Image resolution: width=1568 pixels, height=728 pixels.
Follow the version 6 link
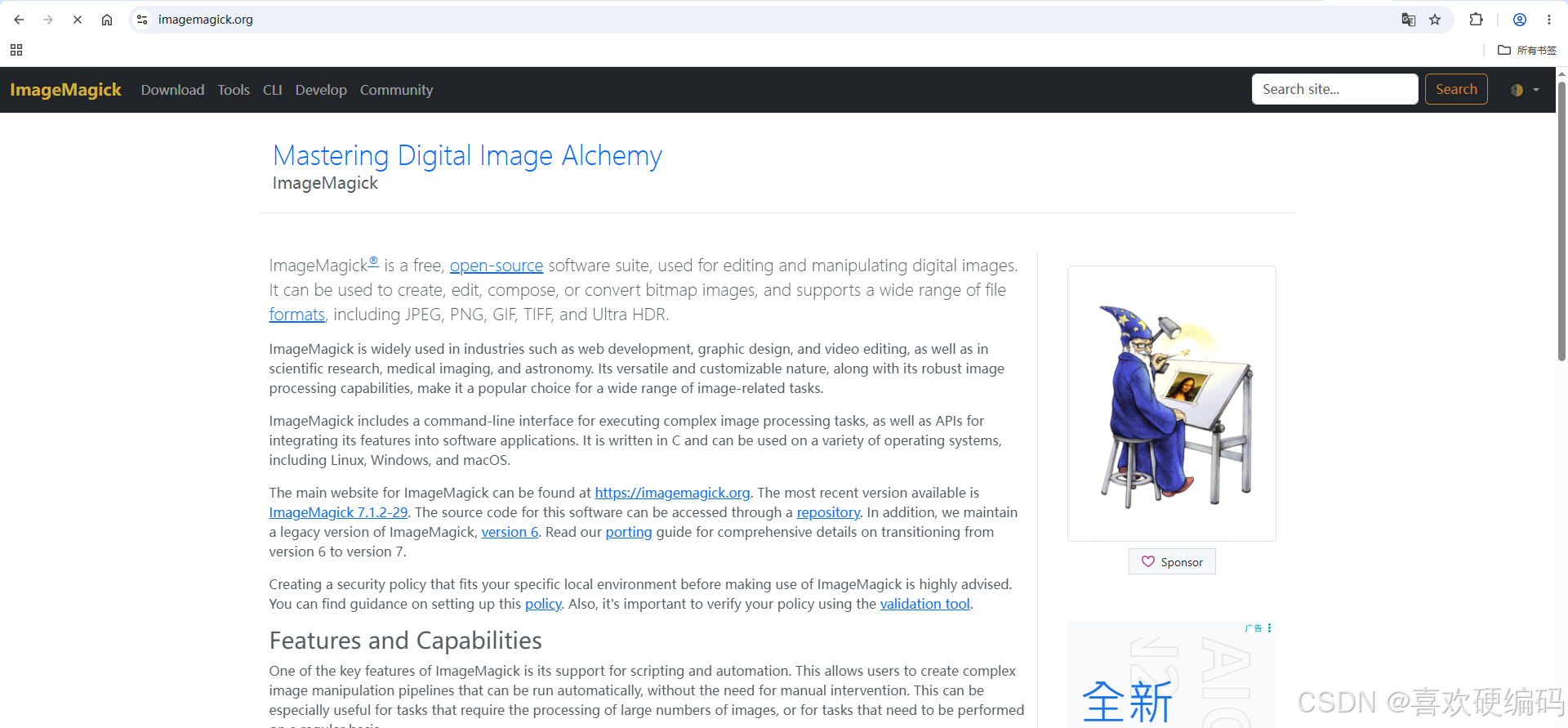click(510, 532)
